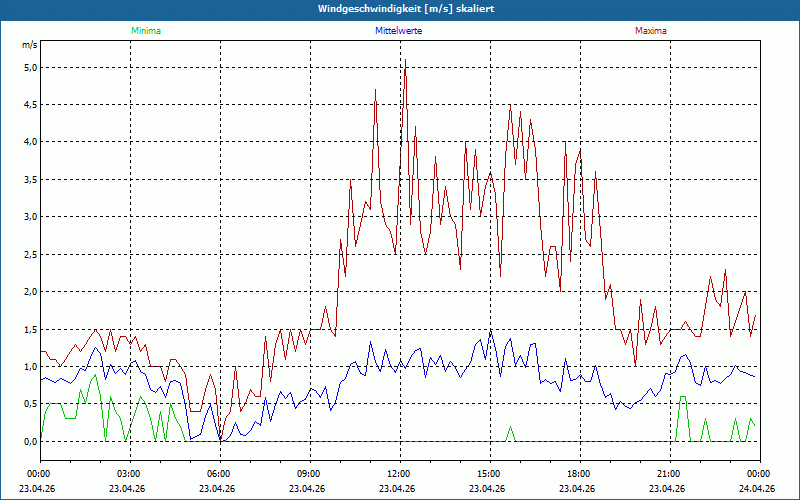
Task: Click the m/s unit label on the y-axis
Action: click(x=30, y=46)
